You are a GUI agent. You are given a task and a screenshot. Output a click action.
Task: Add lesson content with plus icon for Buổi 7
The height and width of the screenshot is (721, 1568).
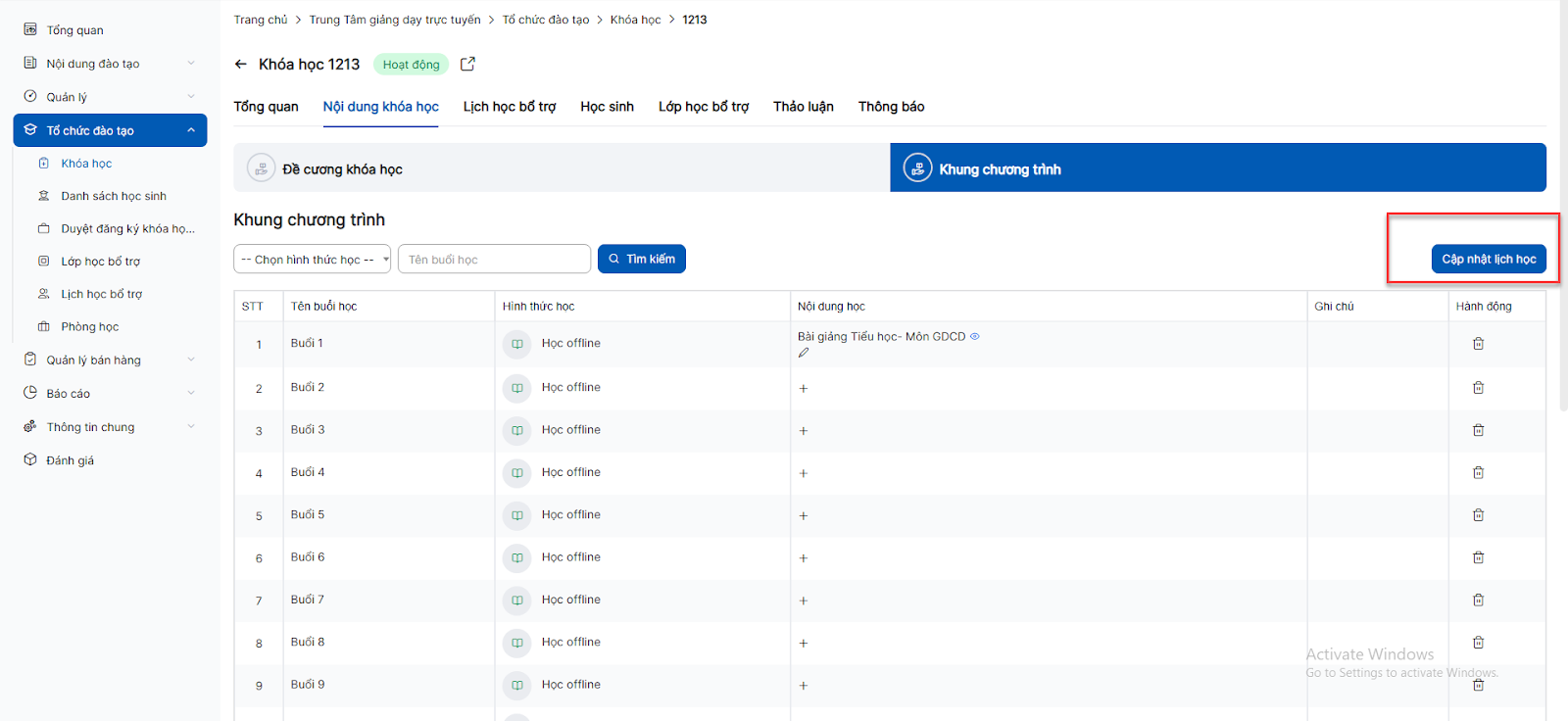[804, 601]
